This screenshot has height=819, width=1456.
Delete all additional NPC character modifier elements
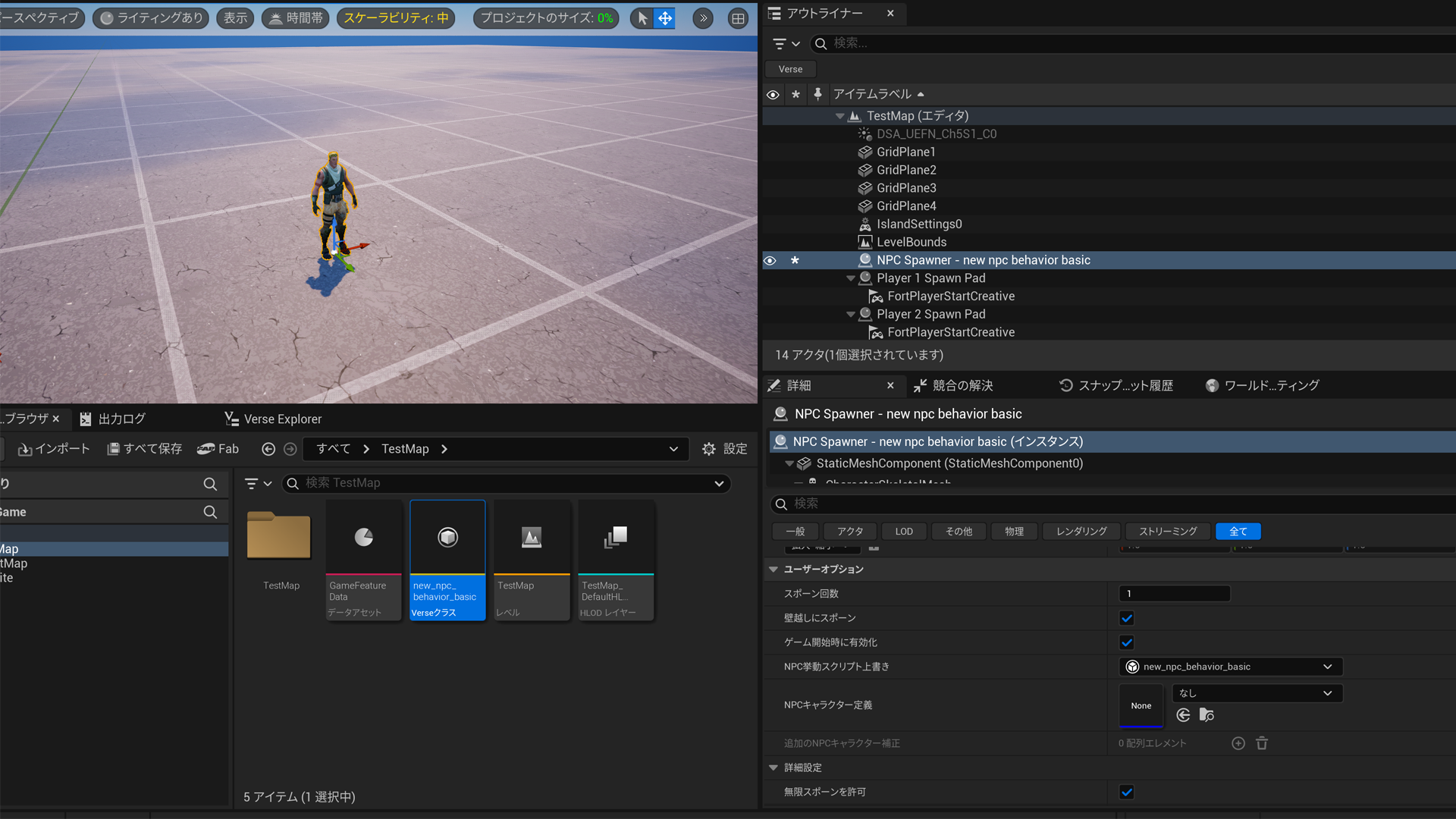1262,743
